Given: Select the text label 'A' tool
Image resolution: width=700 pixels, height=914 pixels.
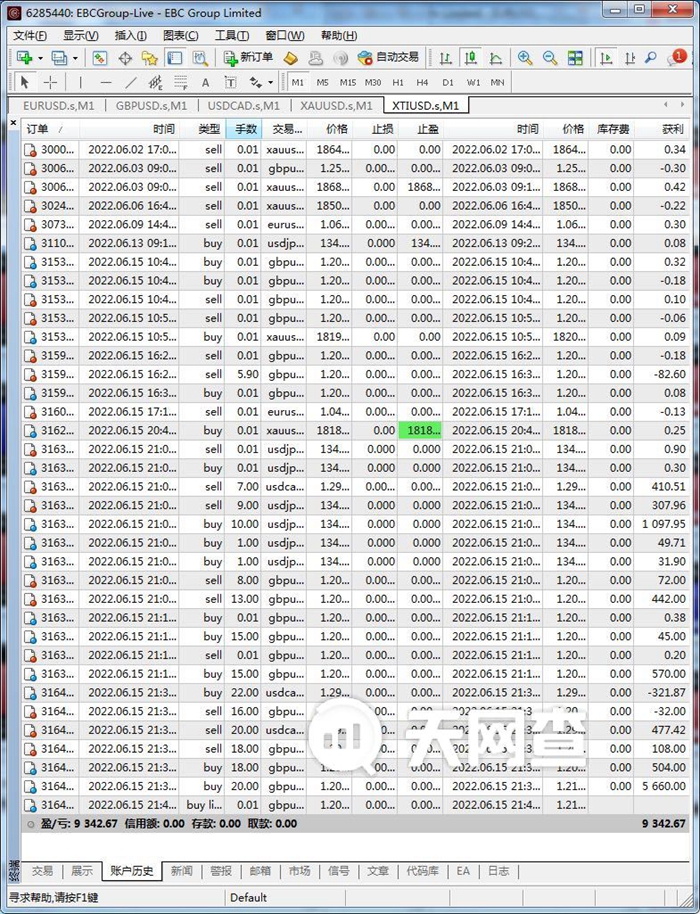Looking at the screenshot, I should (x=205, y=82).
